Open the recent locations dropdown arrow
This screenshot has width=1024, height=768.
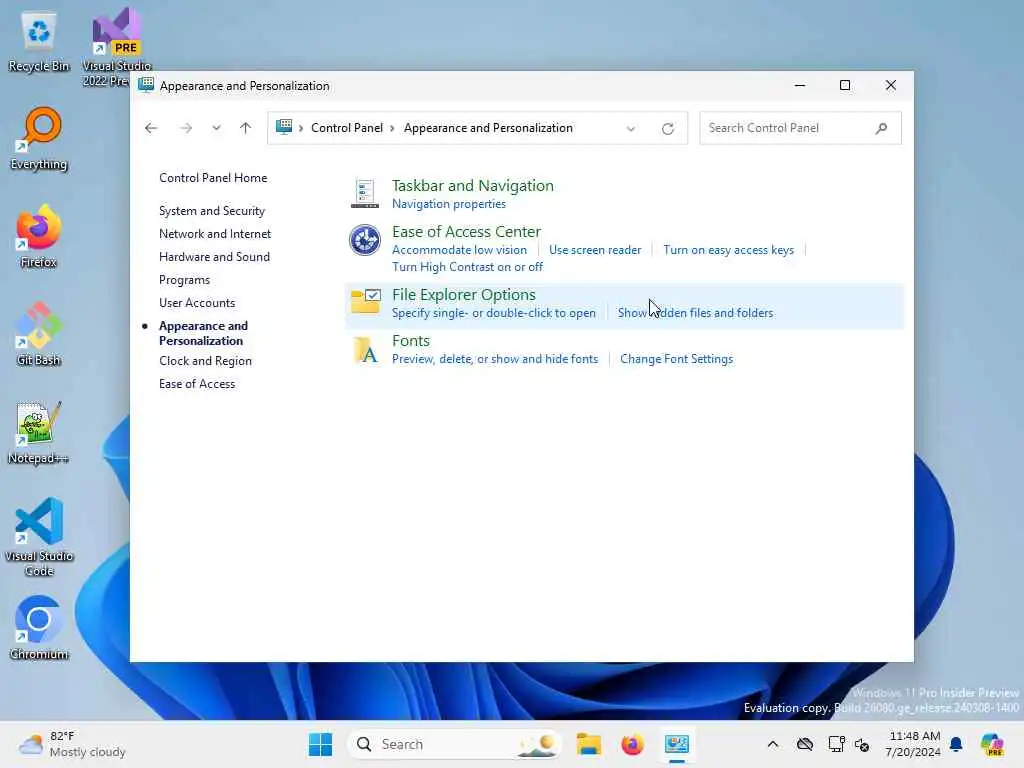click(216, 128)
